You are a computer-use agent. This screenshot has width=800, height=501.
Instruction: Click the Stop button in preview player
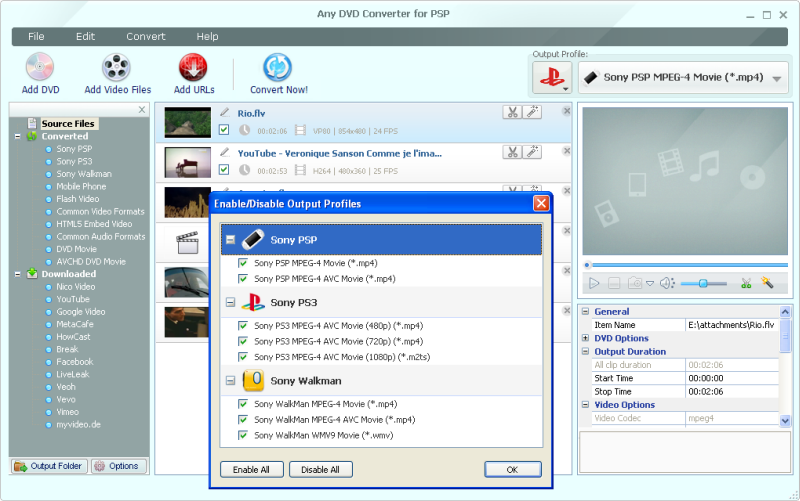point(614,283)
